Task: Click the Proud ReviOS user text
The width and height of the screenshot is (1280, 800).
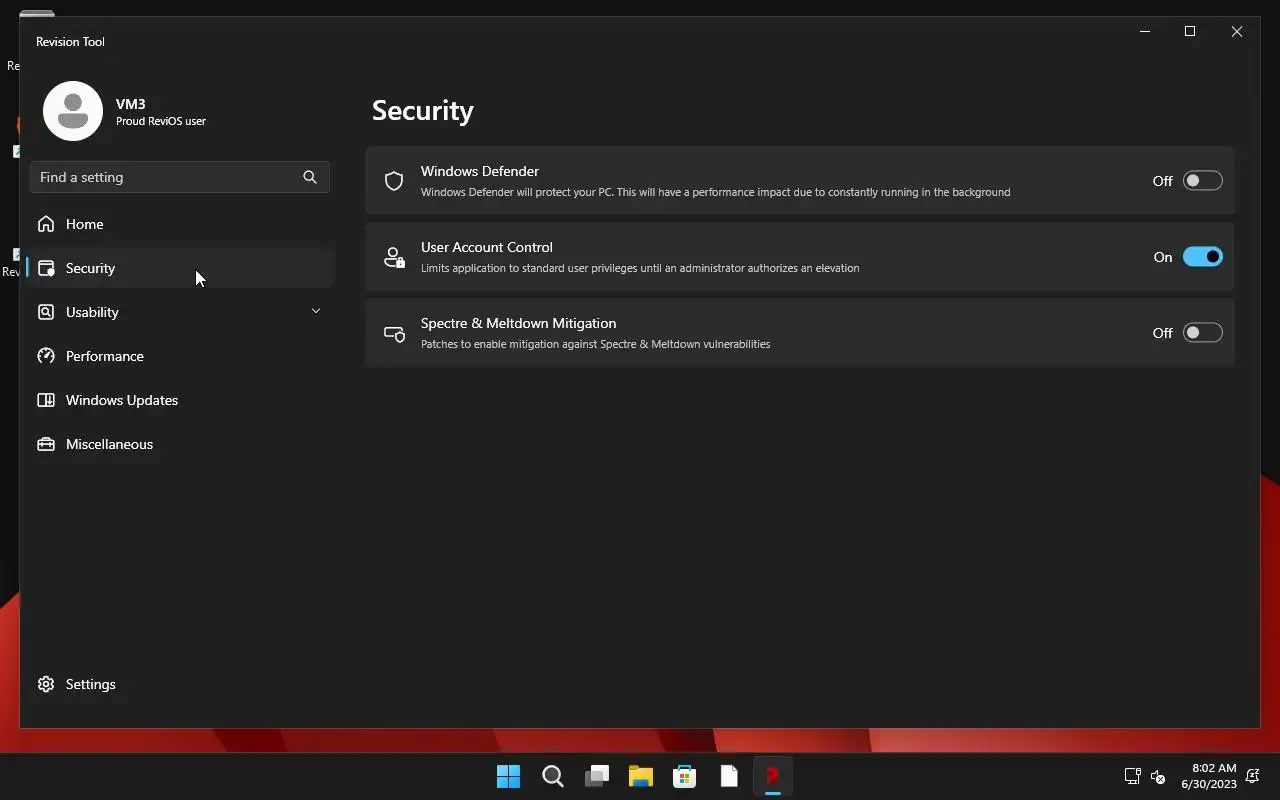Action: click(161, 121)
